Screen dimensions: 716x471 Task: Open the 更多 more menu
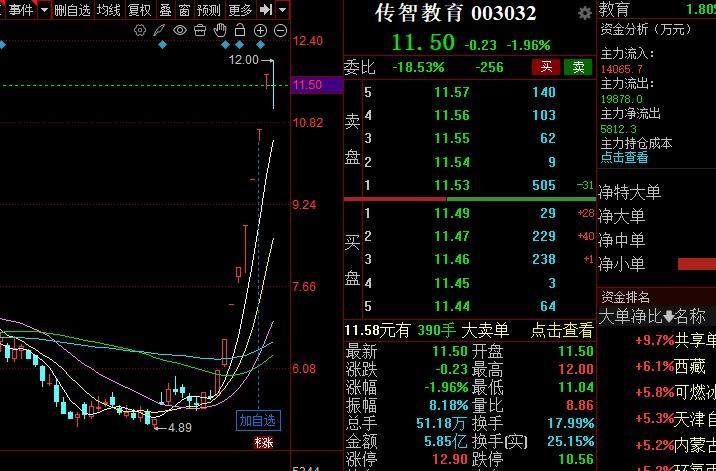point(240,10)
